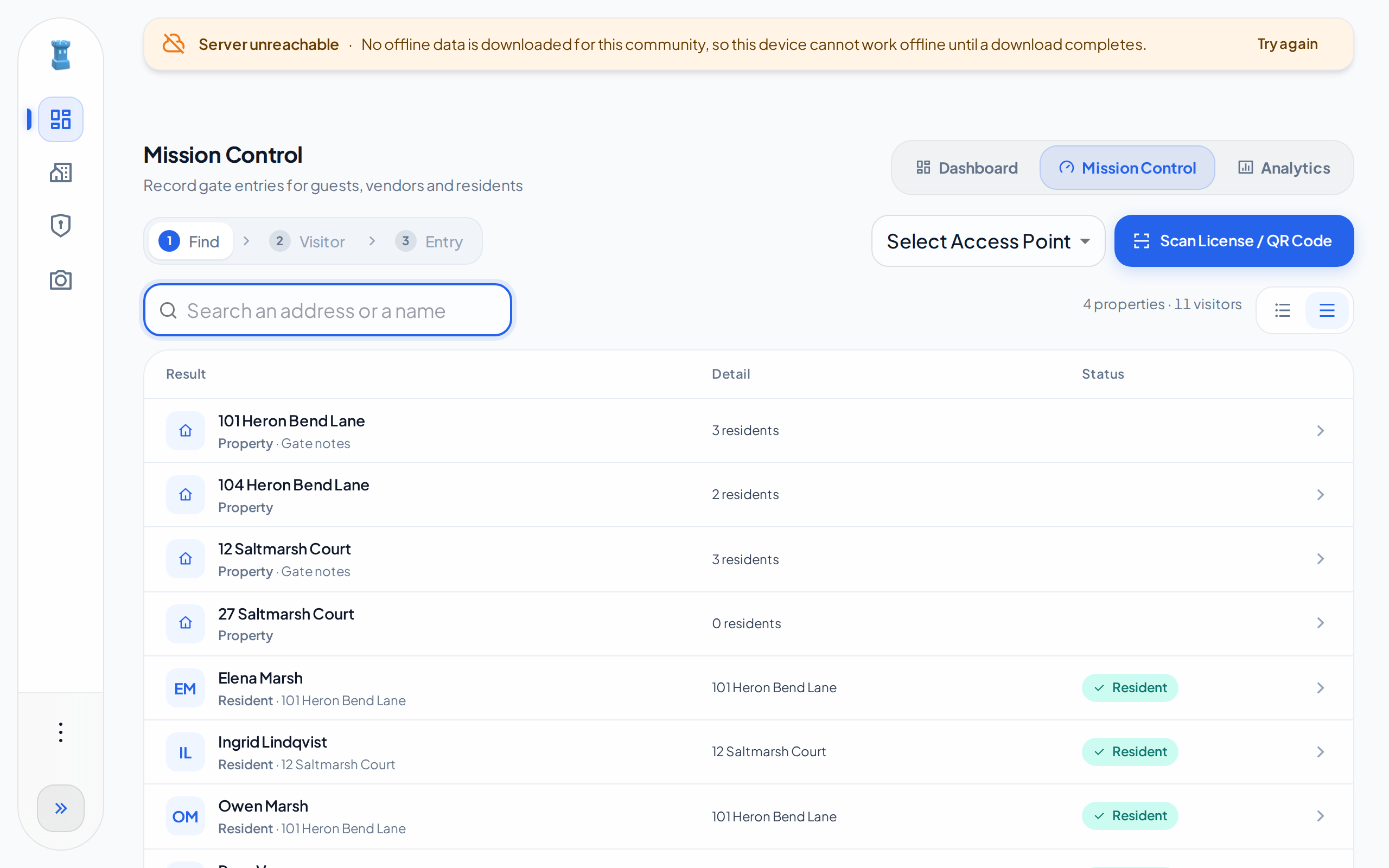
Task: Open the dashboard grid icon in sidebar
Action: tap(60, 119)
